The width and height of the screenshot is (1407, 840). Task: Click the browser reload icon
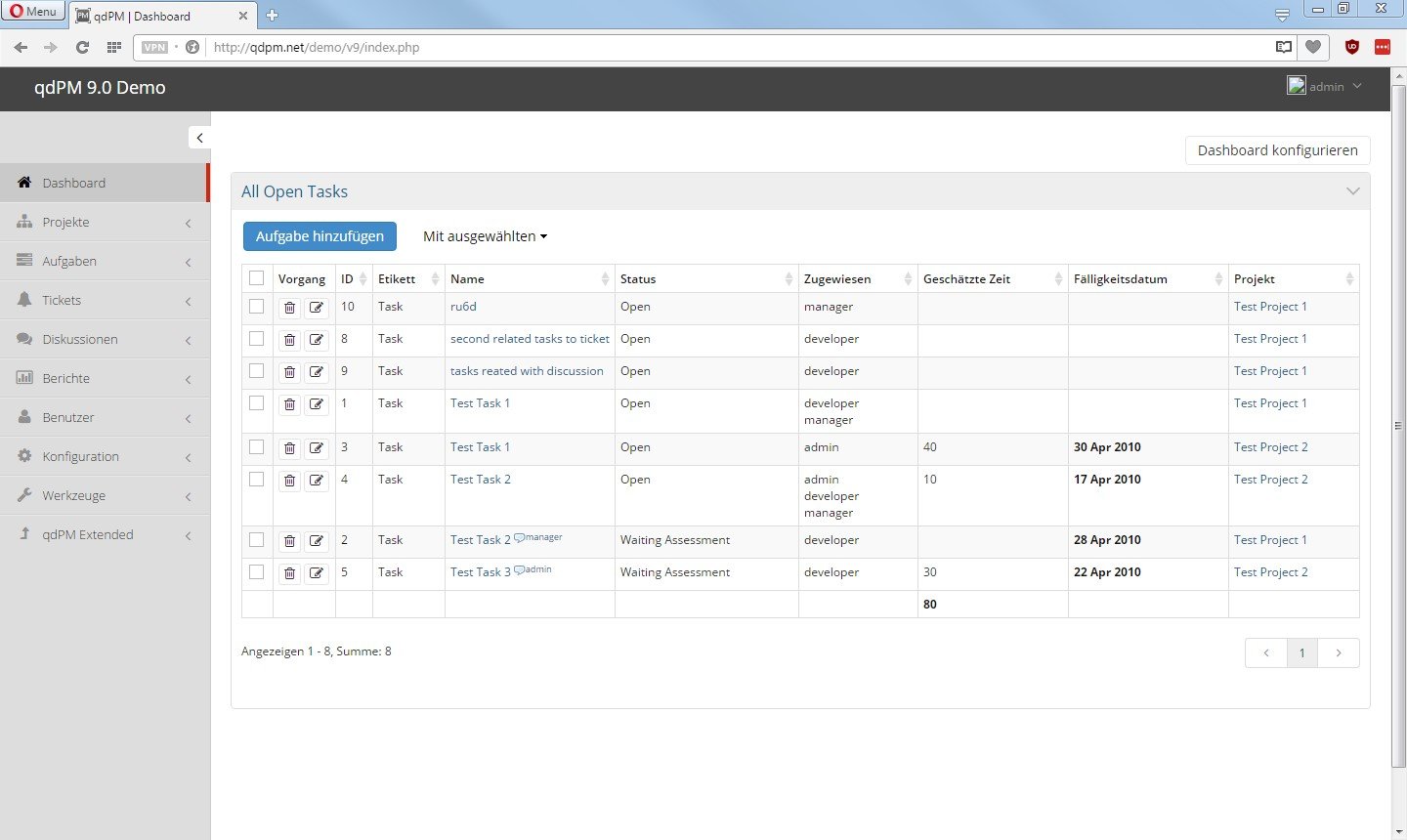[82, 47]
